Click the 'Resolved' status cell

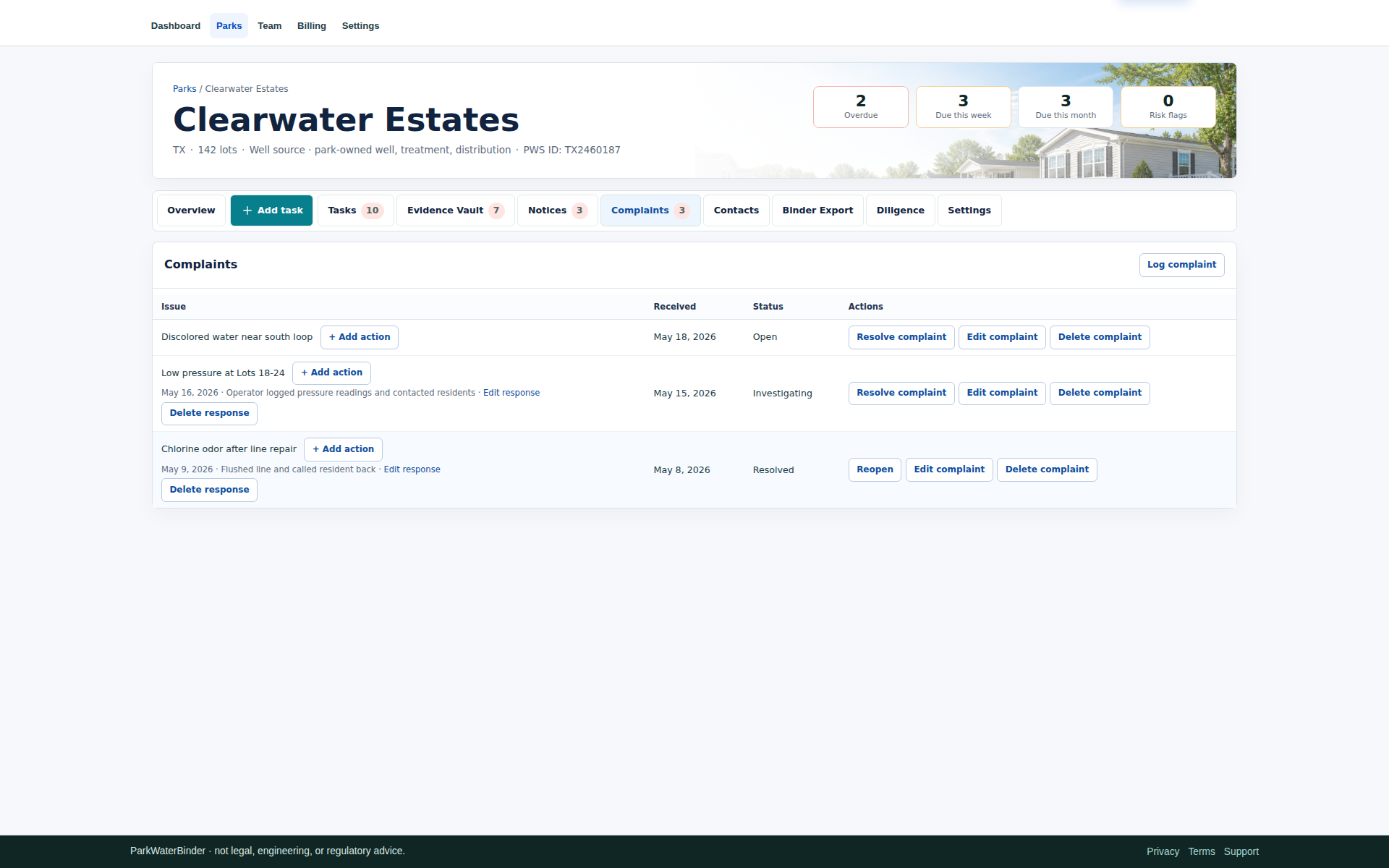773,470
